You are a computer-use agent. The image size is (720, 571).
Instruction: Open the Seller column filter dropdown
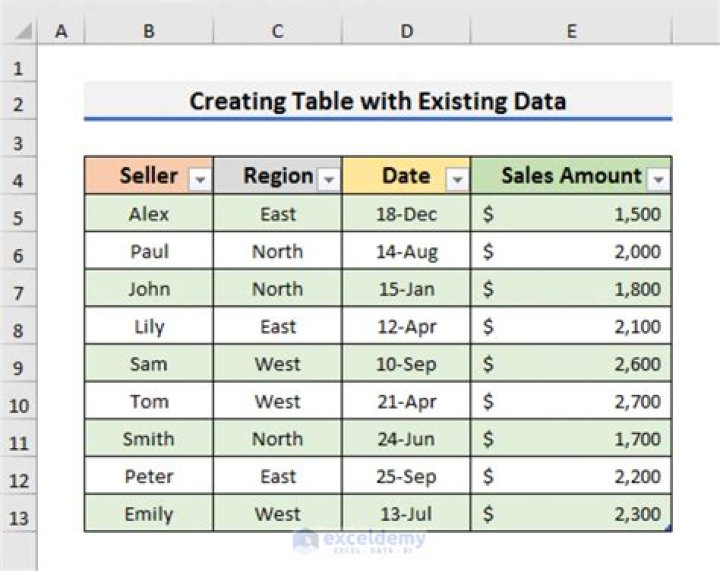click(x=200, y=180)
